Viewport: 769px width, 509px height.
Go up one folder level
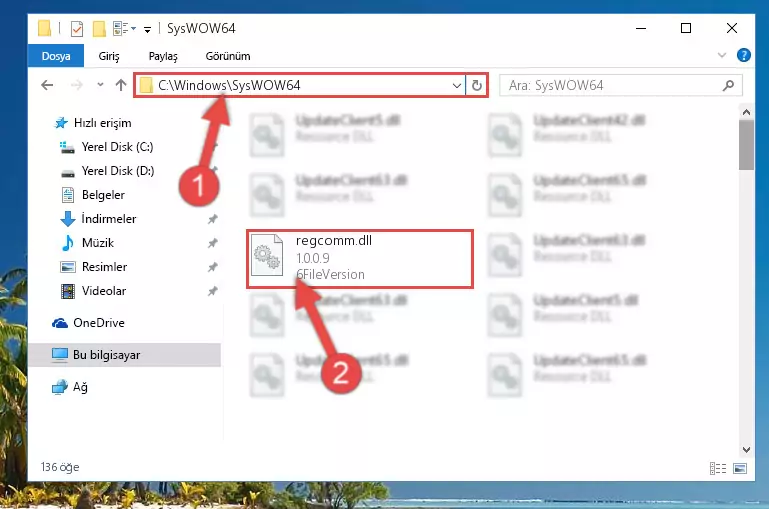click(x=121, y=85)
